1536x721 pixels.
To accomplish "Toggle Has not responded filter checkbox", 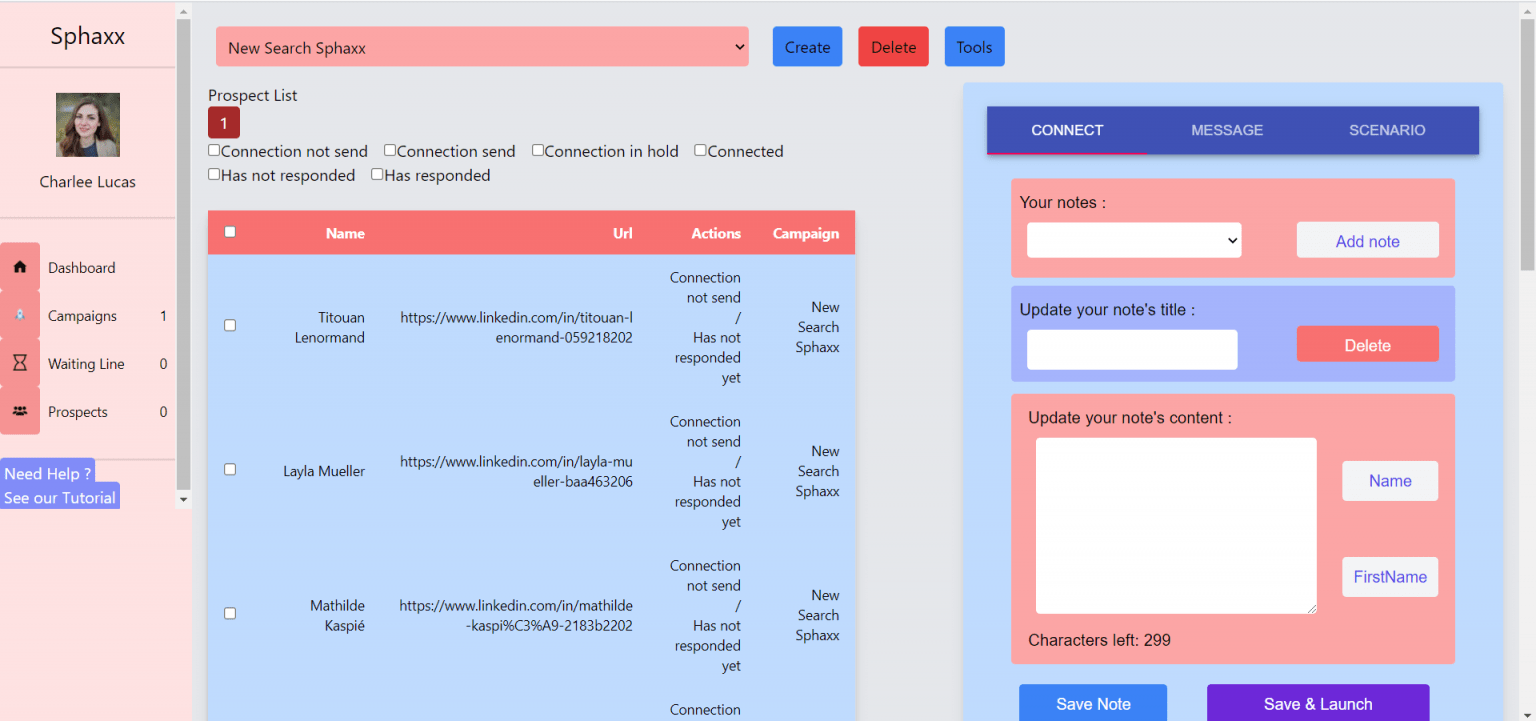I will coord(214,174).
